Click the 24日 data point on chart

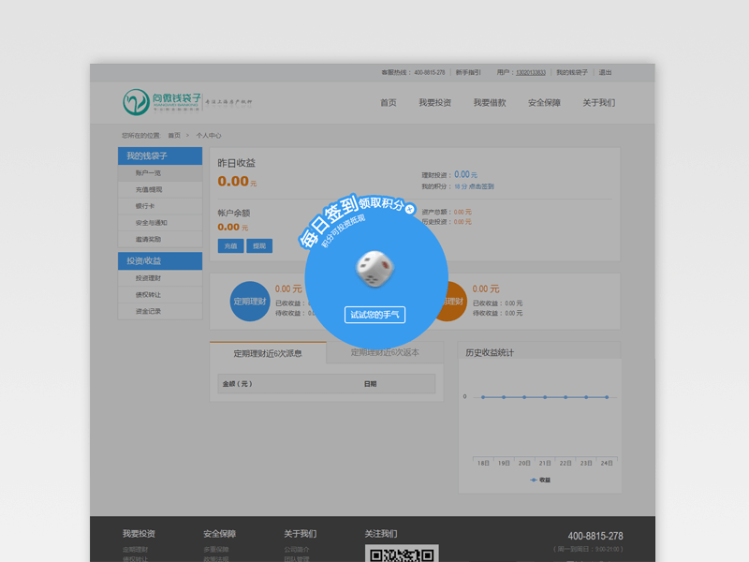pos(607,397)
